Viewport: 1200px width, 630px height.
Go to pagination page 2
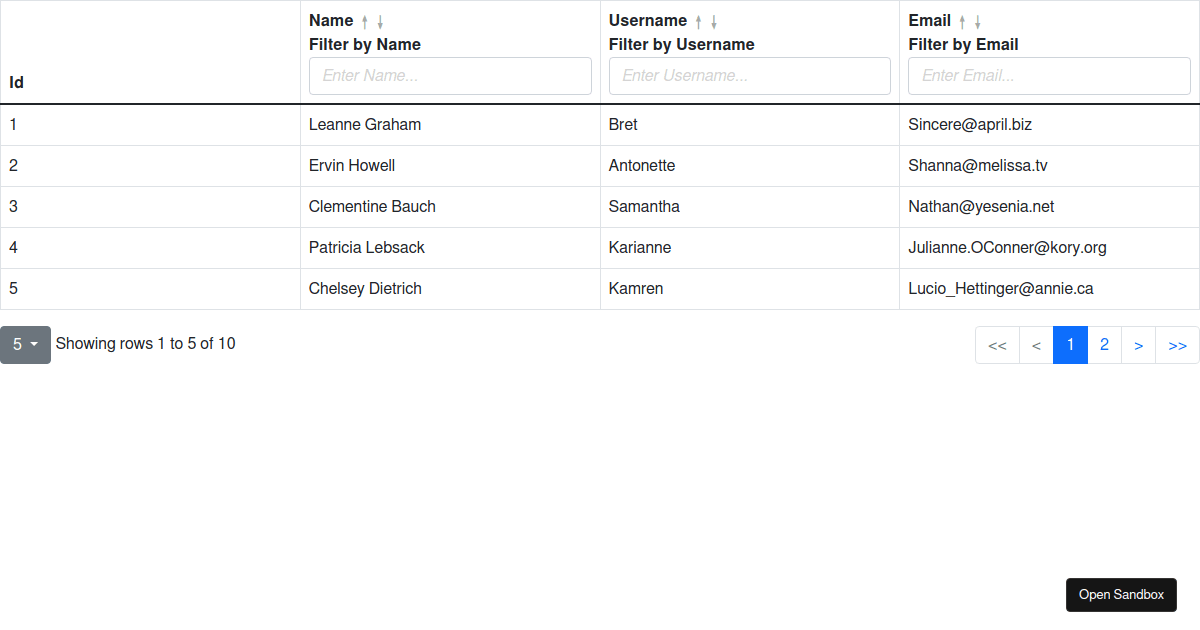(x=1104, y=345)
